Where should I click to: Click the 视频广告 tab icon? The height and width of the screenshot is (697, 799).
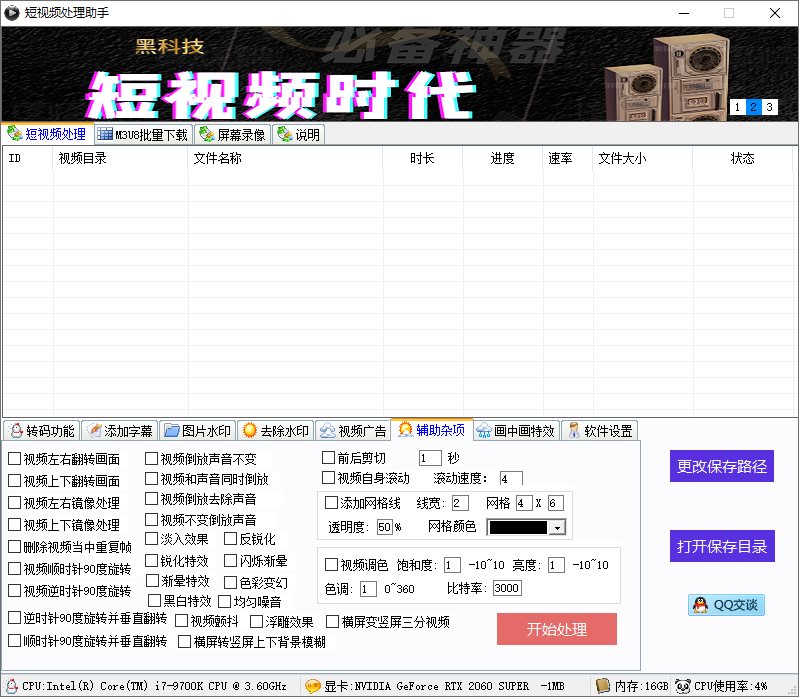tap(328, 431)
